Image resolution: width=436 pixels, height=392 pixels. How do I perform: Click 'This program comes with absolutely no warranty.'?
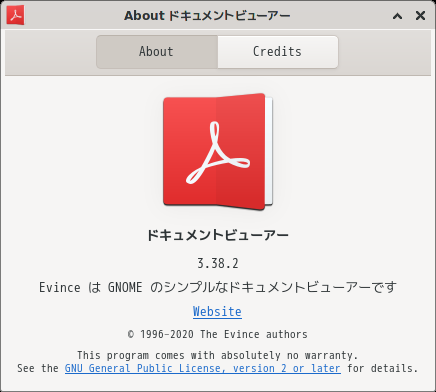[218, 355]
